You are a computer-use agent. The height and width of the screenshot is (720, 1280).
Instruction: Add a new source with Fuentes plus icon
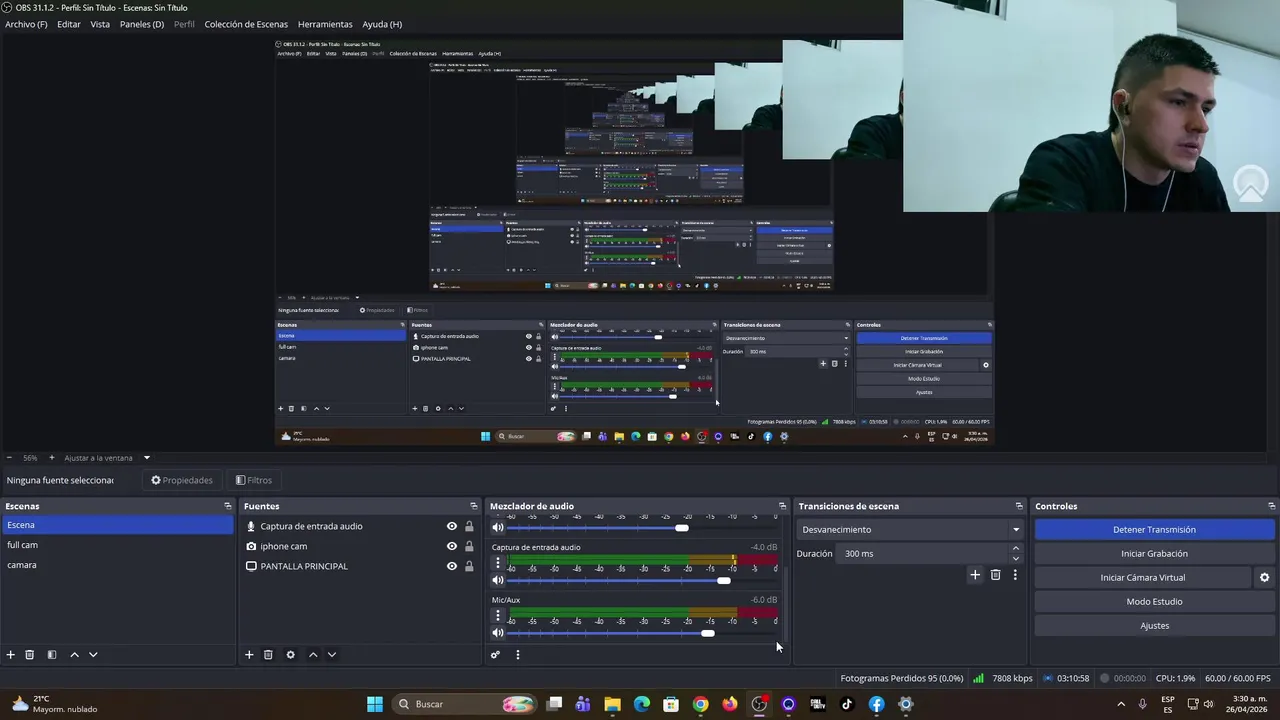(x=249, y=655)
